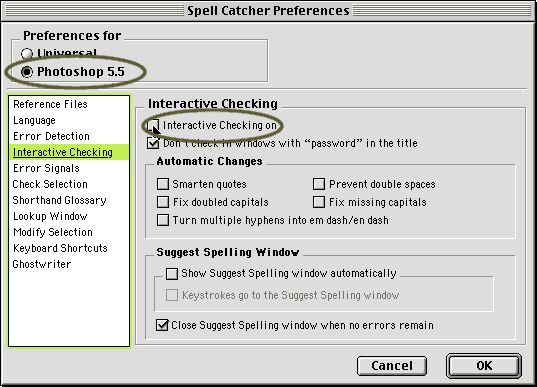
Task: Click the Spell Catcher Preferences title bar
Action: click(268, 11)
